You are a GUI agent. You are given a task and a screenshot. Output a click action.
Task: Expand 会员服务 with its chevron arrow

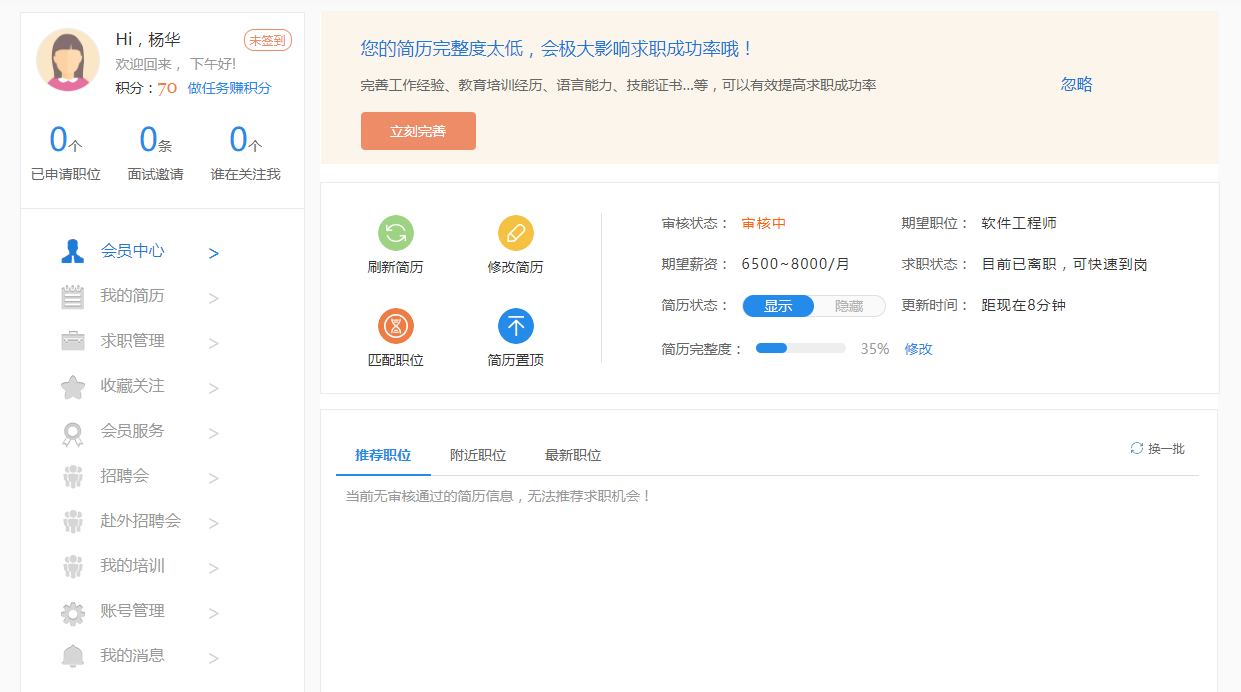213,433
